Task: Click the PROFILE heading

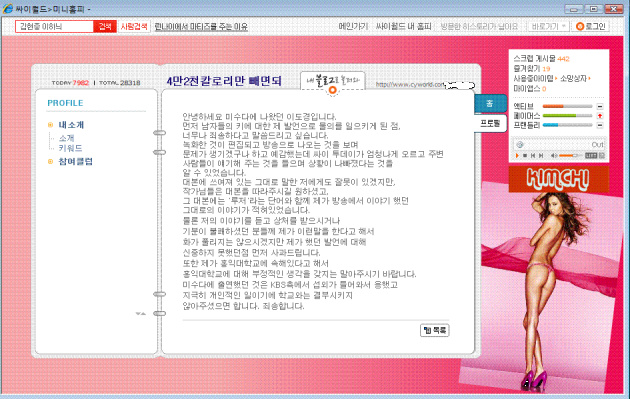Action: point(65,103)
